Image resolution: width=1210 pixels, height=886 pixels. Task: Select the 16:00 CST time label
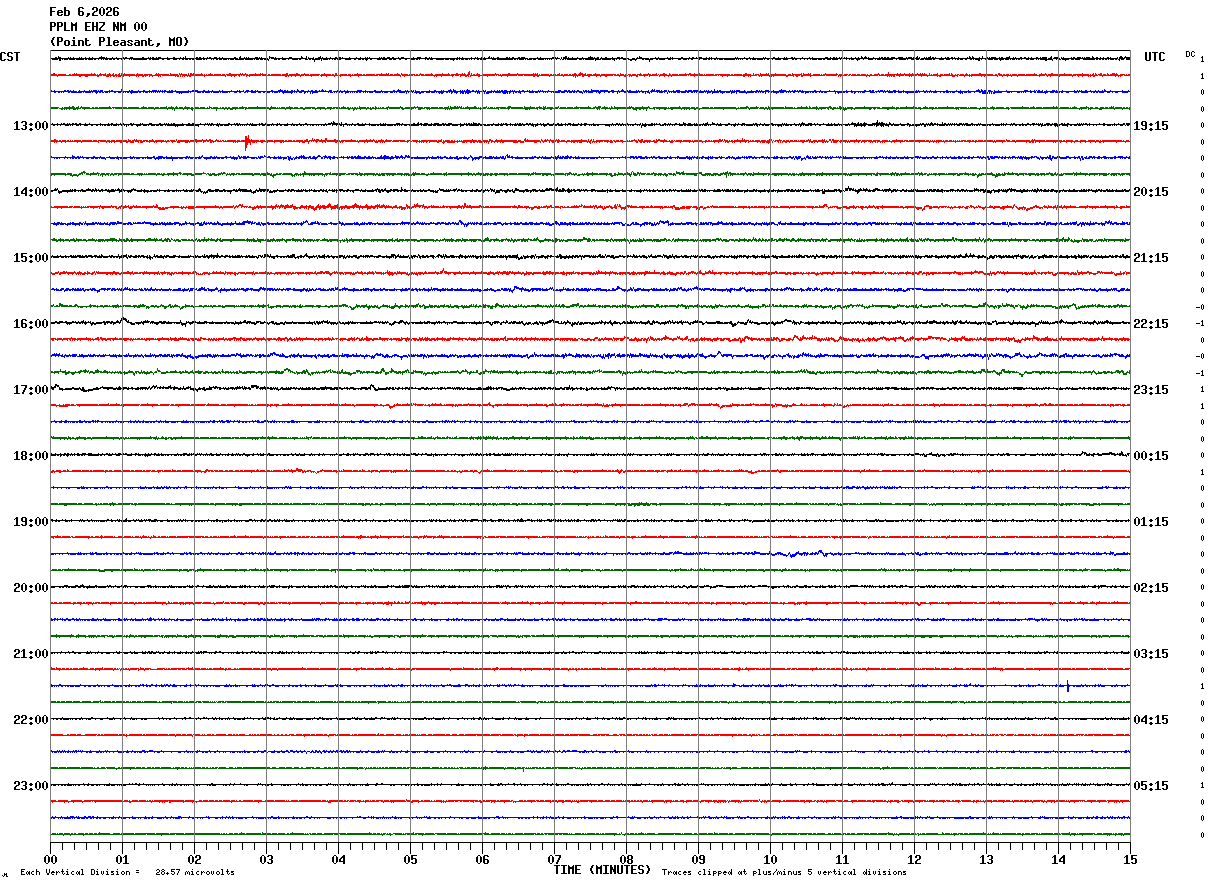pos(31,324)
